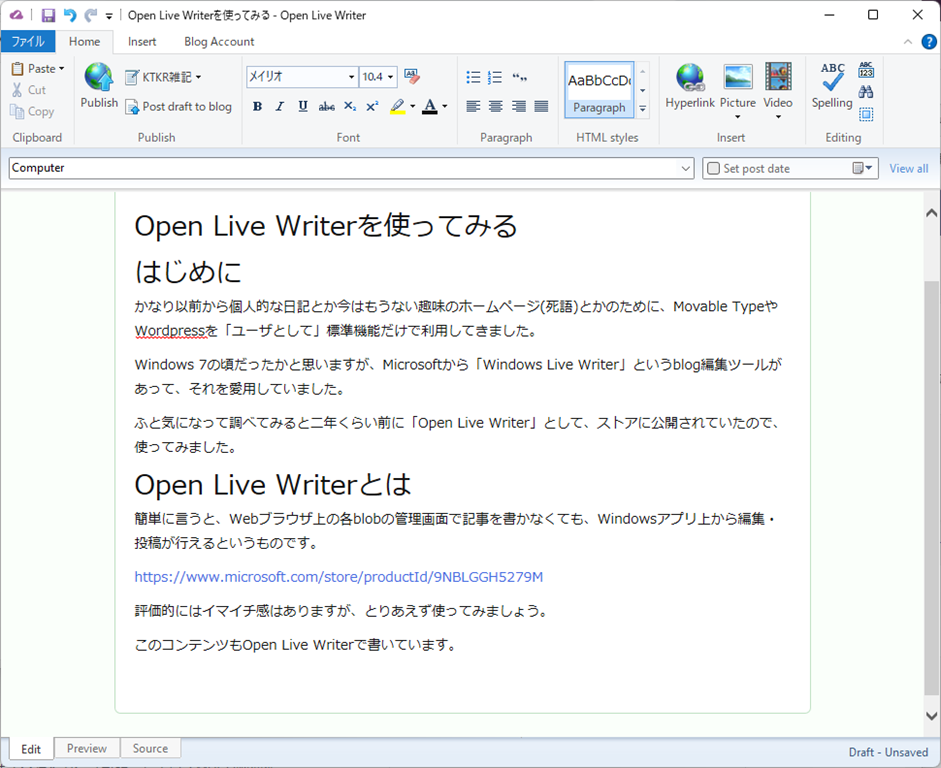
Task: Undo last action with the undo arrow
Action: tap(70, 16)
